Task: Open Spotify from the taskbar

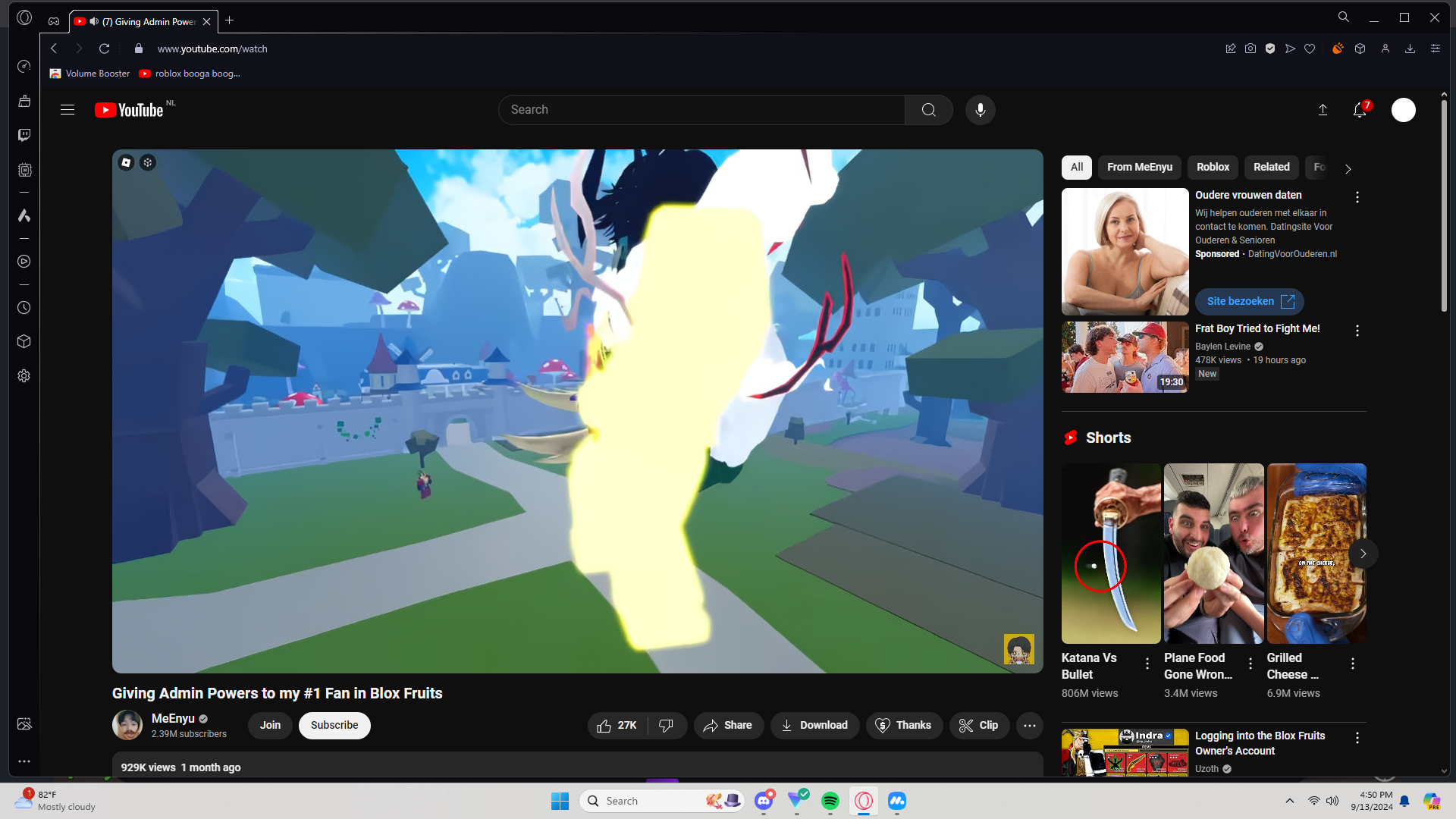Action: [830, 801]
